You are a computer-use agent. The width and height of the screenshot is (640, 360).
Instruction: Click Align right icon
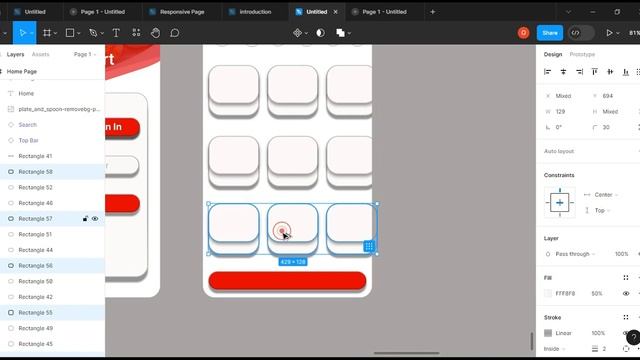click(579, 72)
